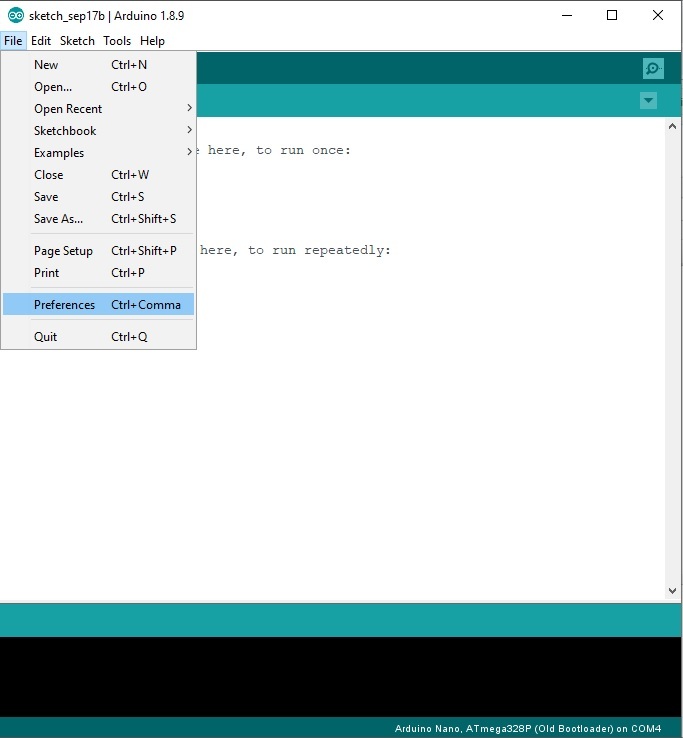Click the 'to run once:' comment text
The width and height of the screenshot is (683, 738).
click(x=303, y=150)
